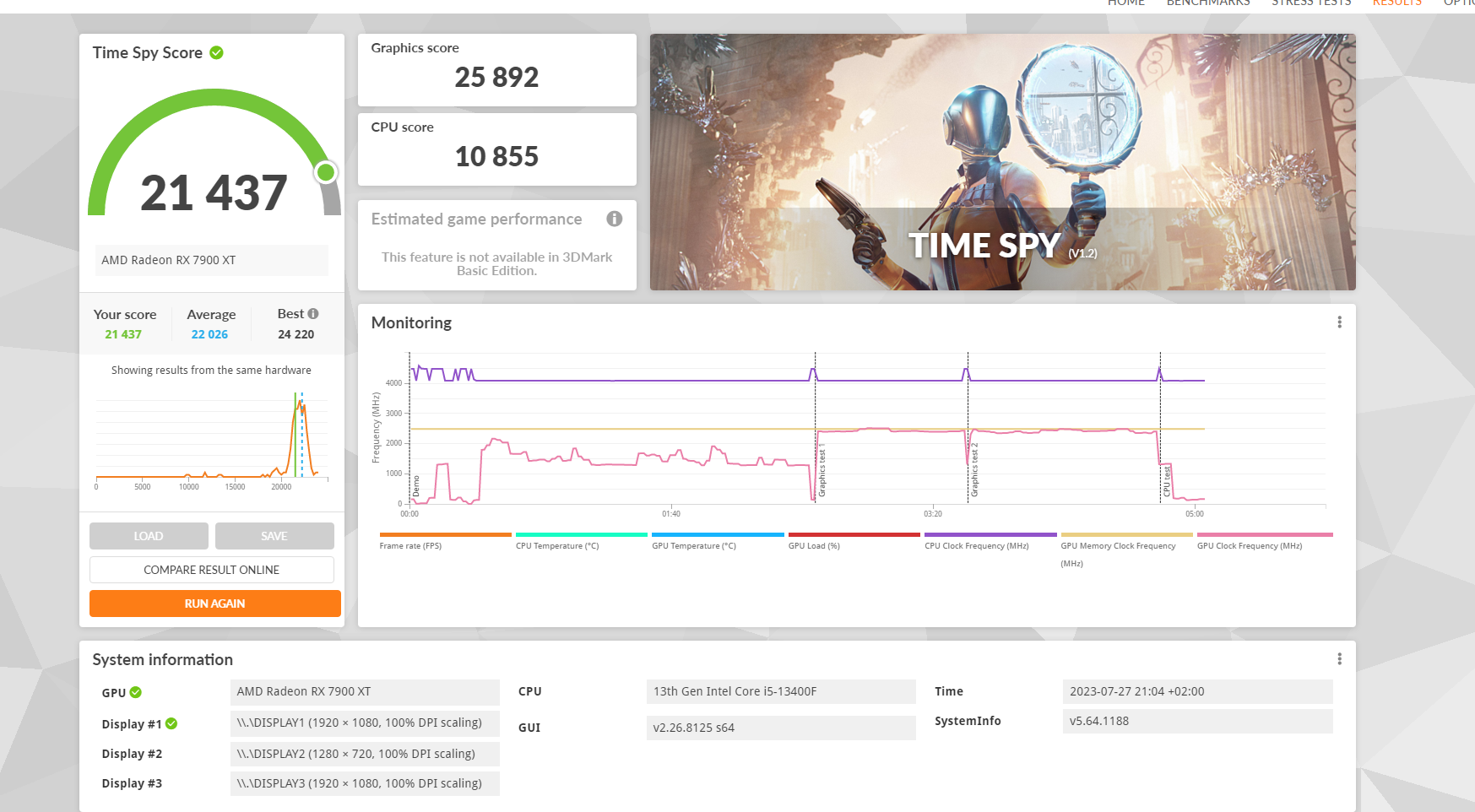The width and height of the screenshot is (1475, 812).
Task: Toggle the GPU Temperature legend swatch
Action: click(718, 534)
